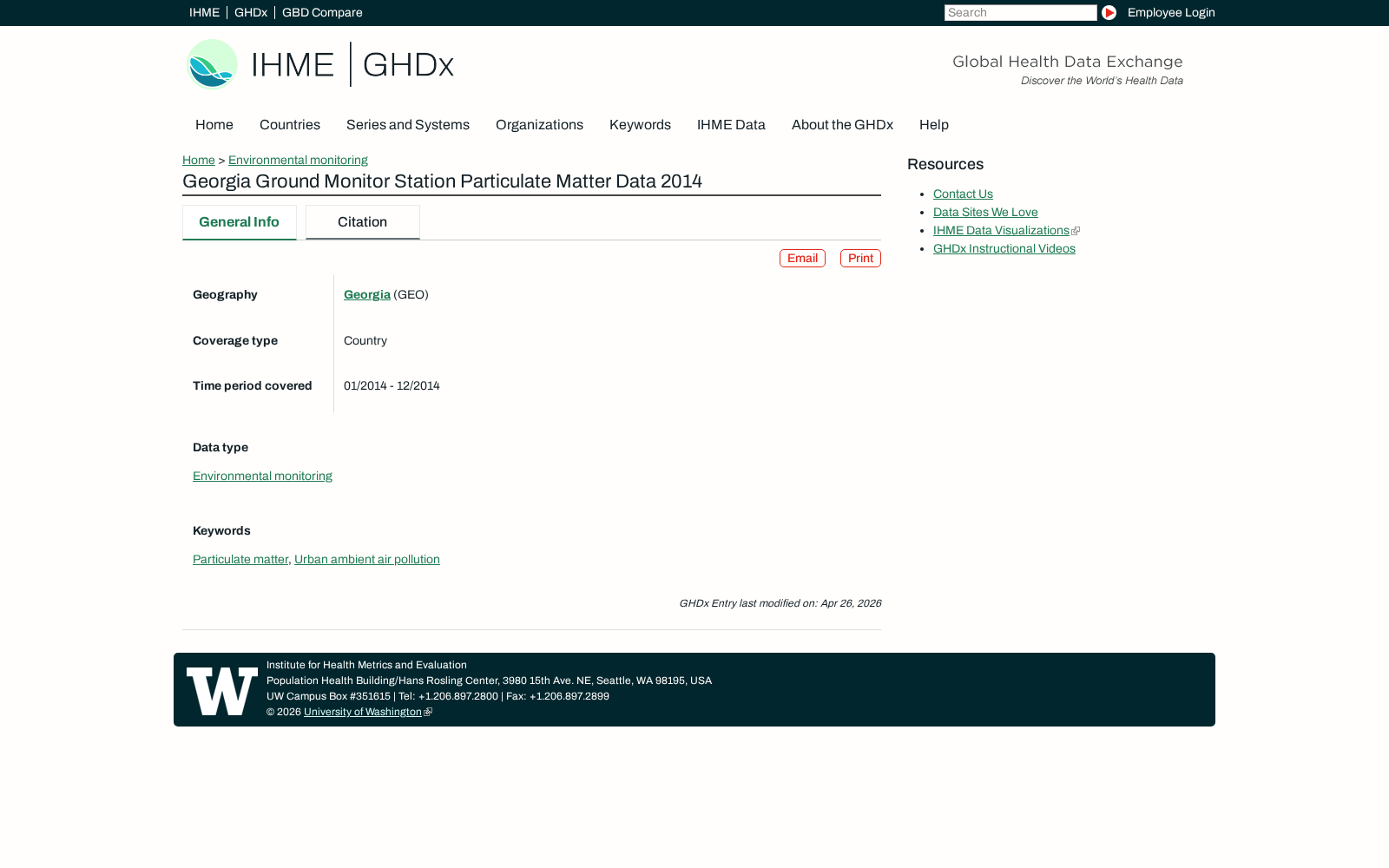Open the Organizations menu item
The height and width of the screenshot is (868, 1389).
[x=539, y=125]
